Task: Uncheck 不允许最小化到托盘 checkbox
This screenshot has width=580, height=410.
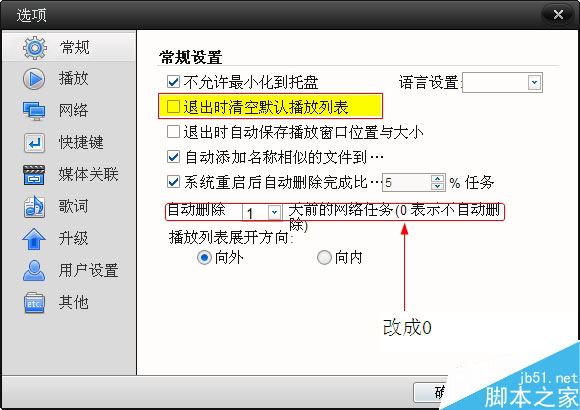Action: (173, 82)
